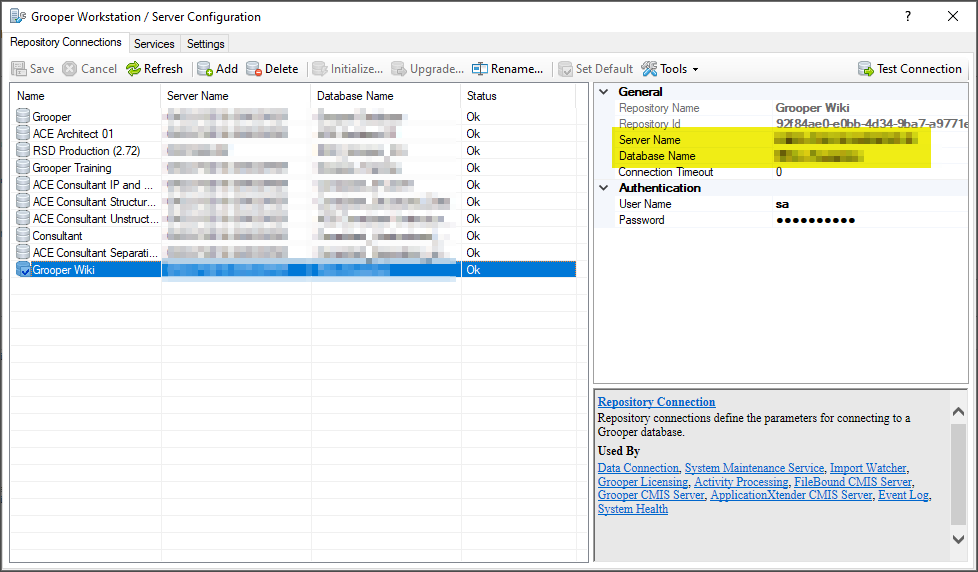Collapse the Authentication property section
This screenshot has width=978, height=572.
point(604,188)
